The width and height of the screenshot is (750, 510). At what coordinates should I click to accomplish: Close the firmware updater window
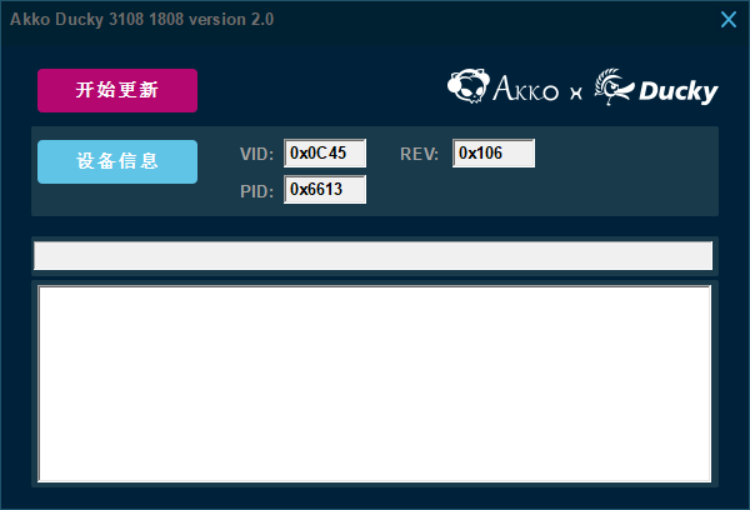(x=729, y=19)
